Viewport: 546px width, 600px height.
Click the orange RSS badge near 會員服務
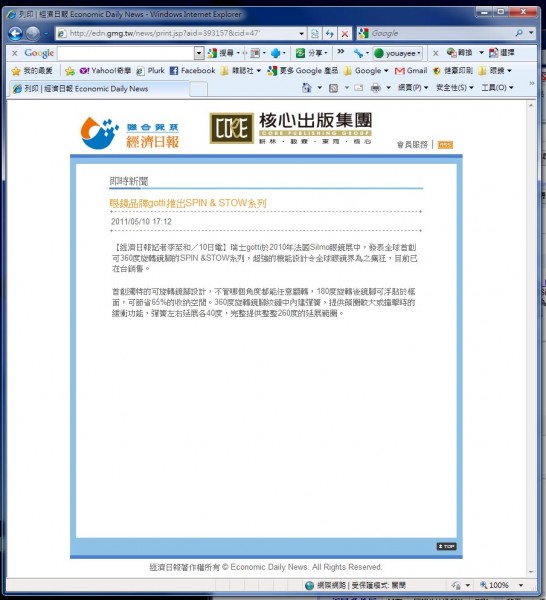click(445, 145)
